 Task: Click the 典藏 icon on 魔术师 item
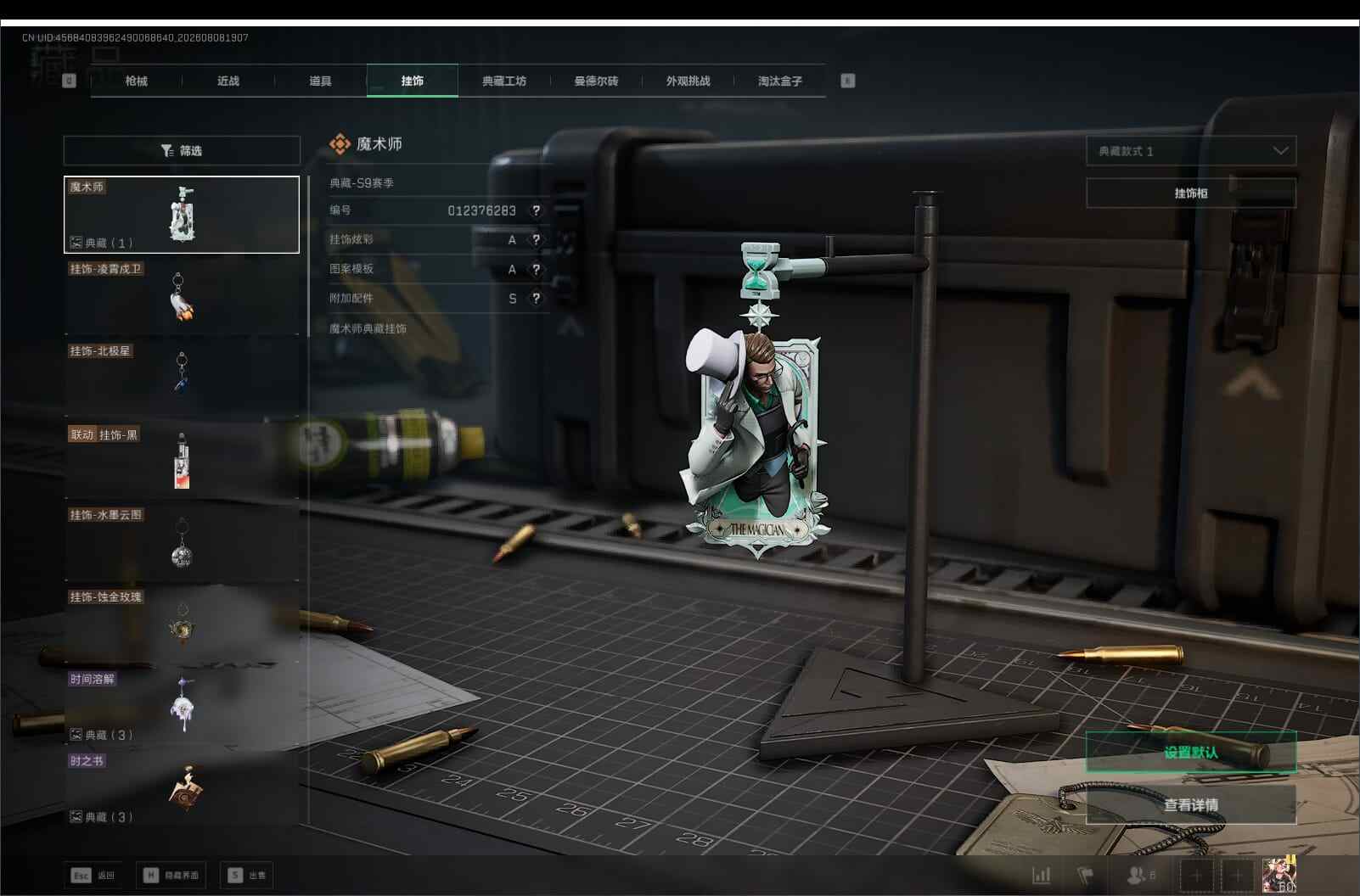click(x=76, y=243)
